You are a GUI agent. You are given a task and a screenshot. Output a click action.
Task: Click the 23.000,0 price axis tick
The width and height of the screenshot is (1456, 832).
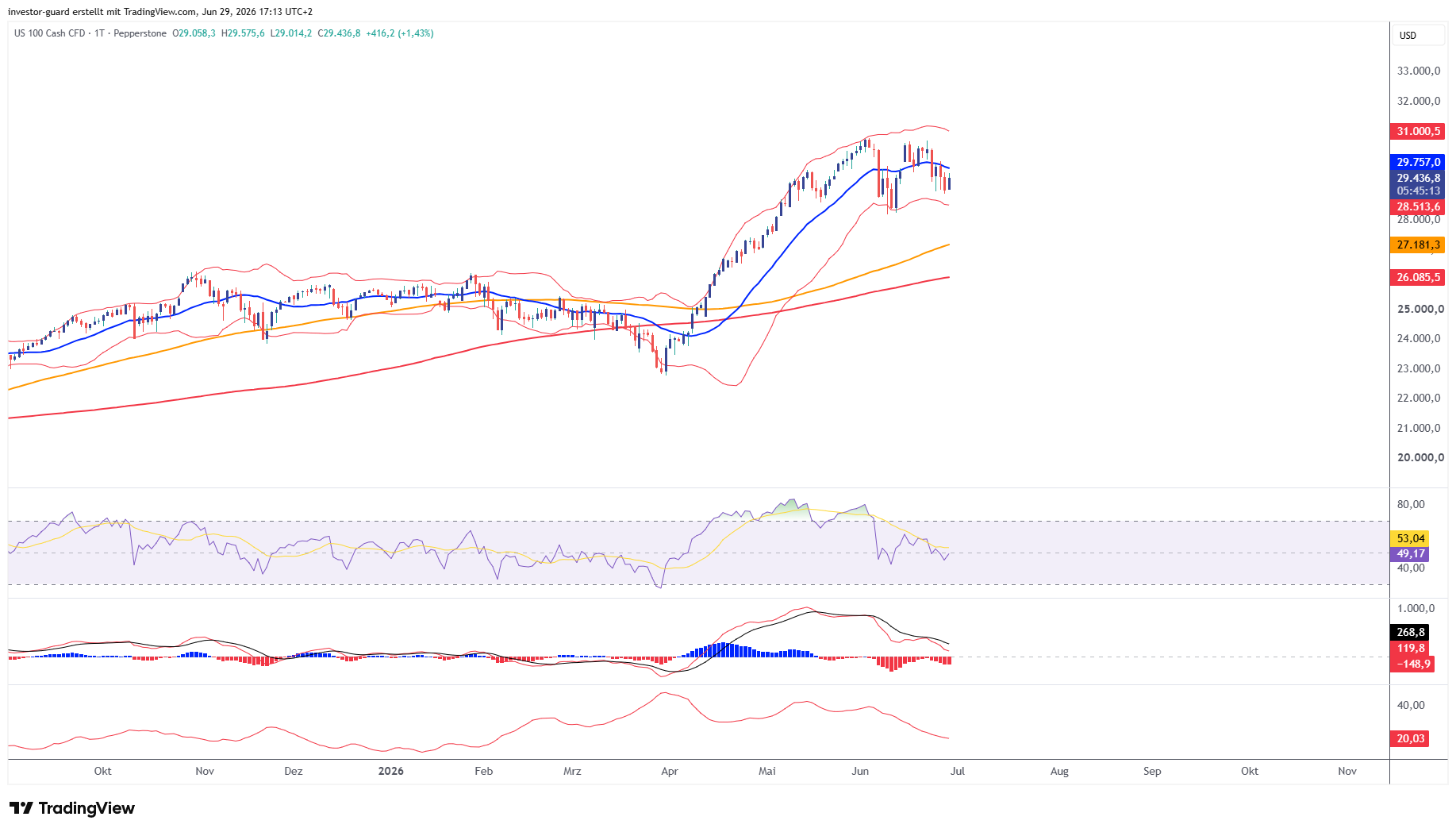coord(1418,368)
